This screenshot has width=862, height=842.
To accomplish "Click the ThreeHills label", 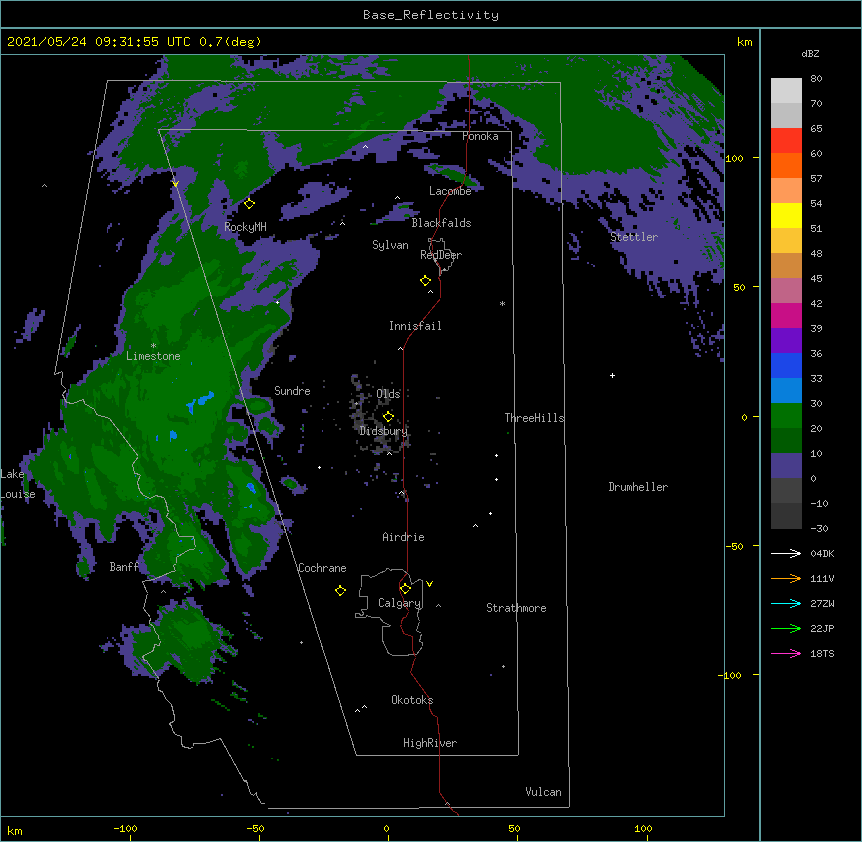I will pyautogui.click(x=535, y=418).
